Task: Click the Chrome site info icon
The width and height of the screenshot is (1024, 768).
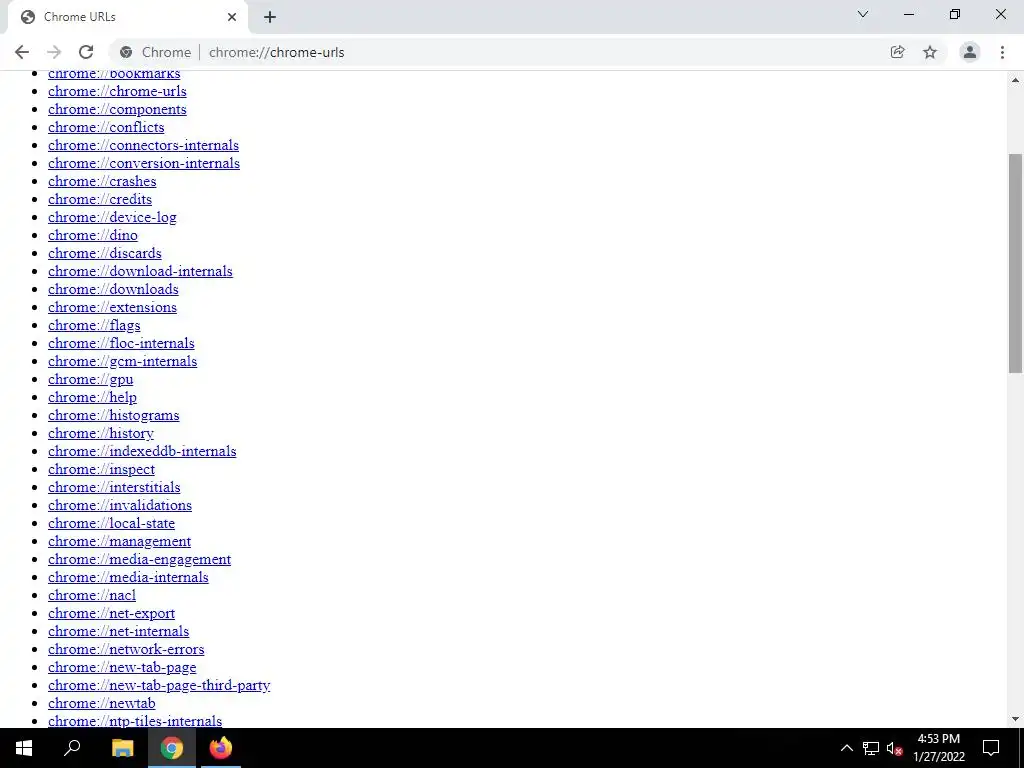Action: (126, 52)
